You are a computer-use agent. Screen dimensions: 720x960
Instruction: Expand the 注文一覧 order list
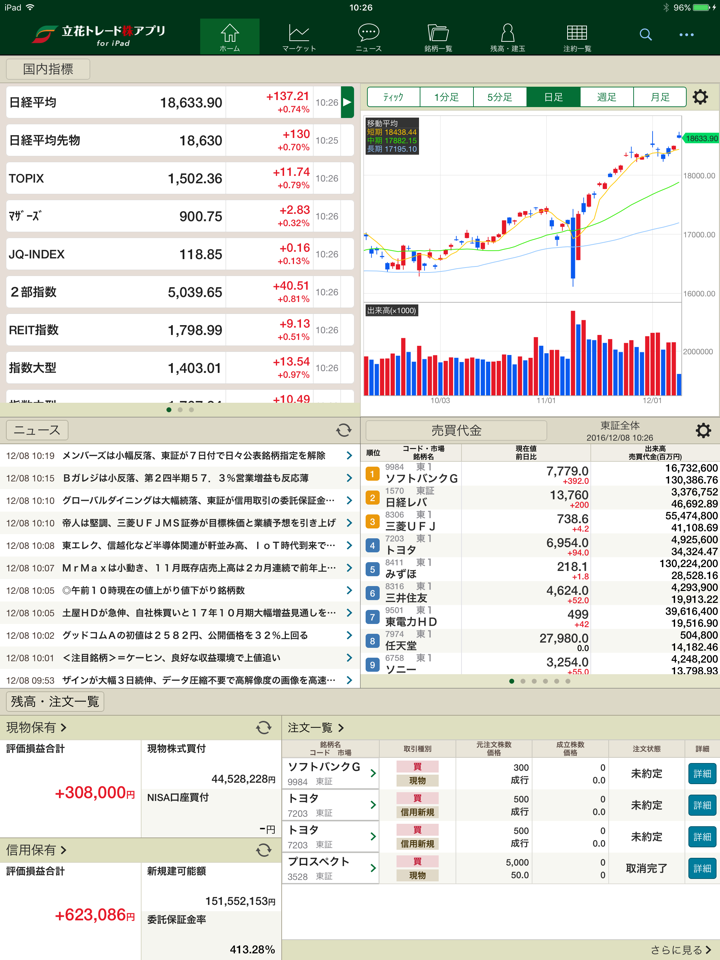tap(316, 727)
